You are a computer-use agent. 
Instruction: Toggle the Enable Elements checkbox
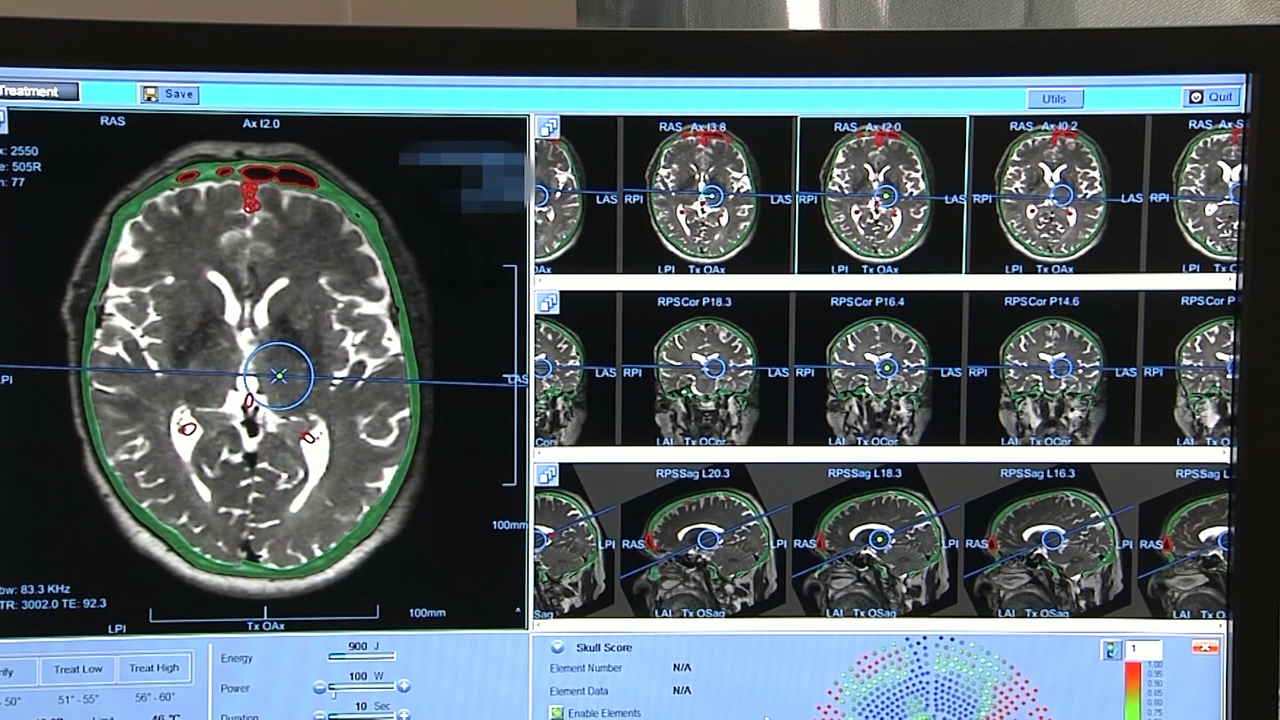[x=556, y=713]
